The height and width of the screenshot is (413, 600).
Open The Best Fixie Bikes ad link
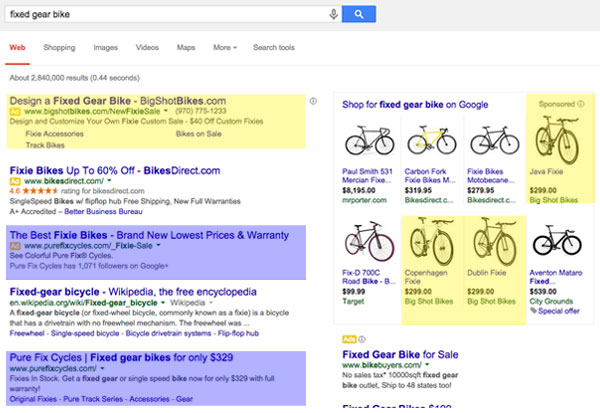click(149, 235)
